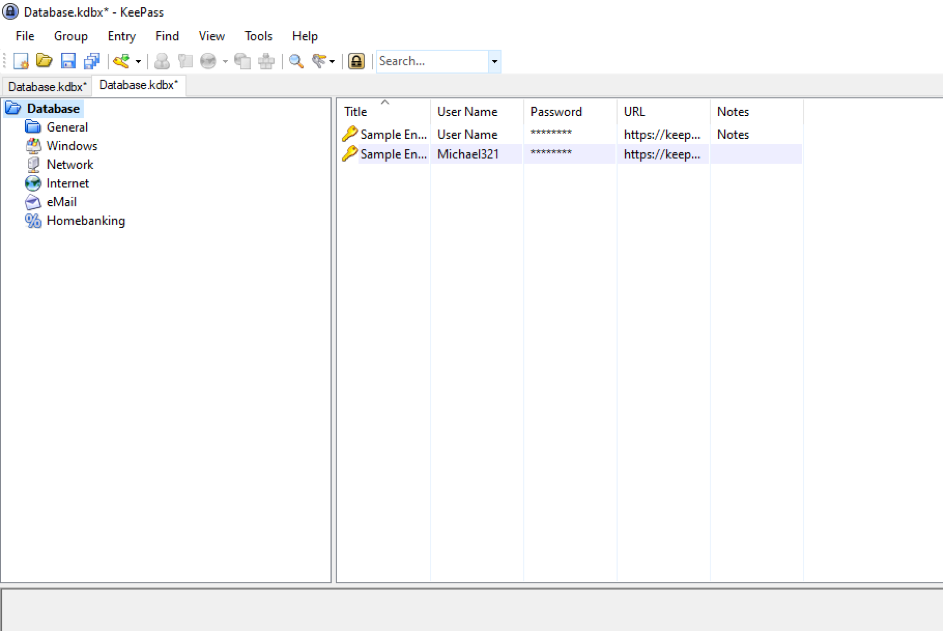Click the Perform Auto-Type toolbar icon

266,61
